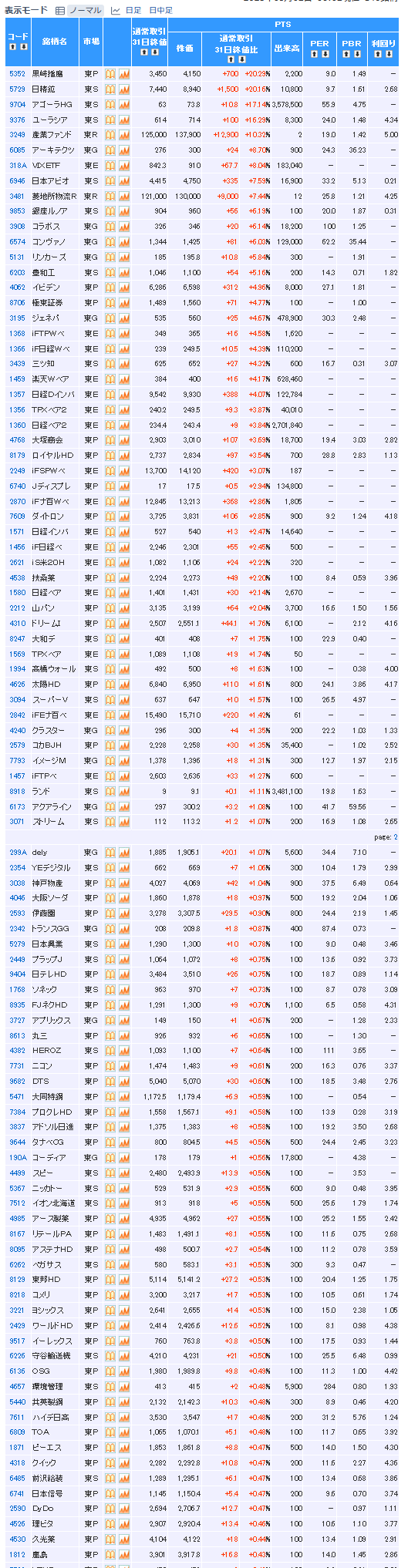Open stock code 3481 link
Image resolution: width=408 pixels, height=1568 pixels.
17,197
